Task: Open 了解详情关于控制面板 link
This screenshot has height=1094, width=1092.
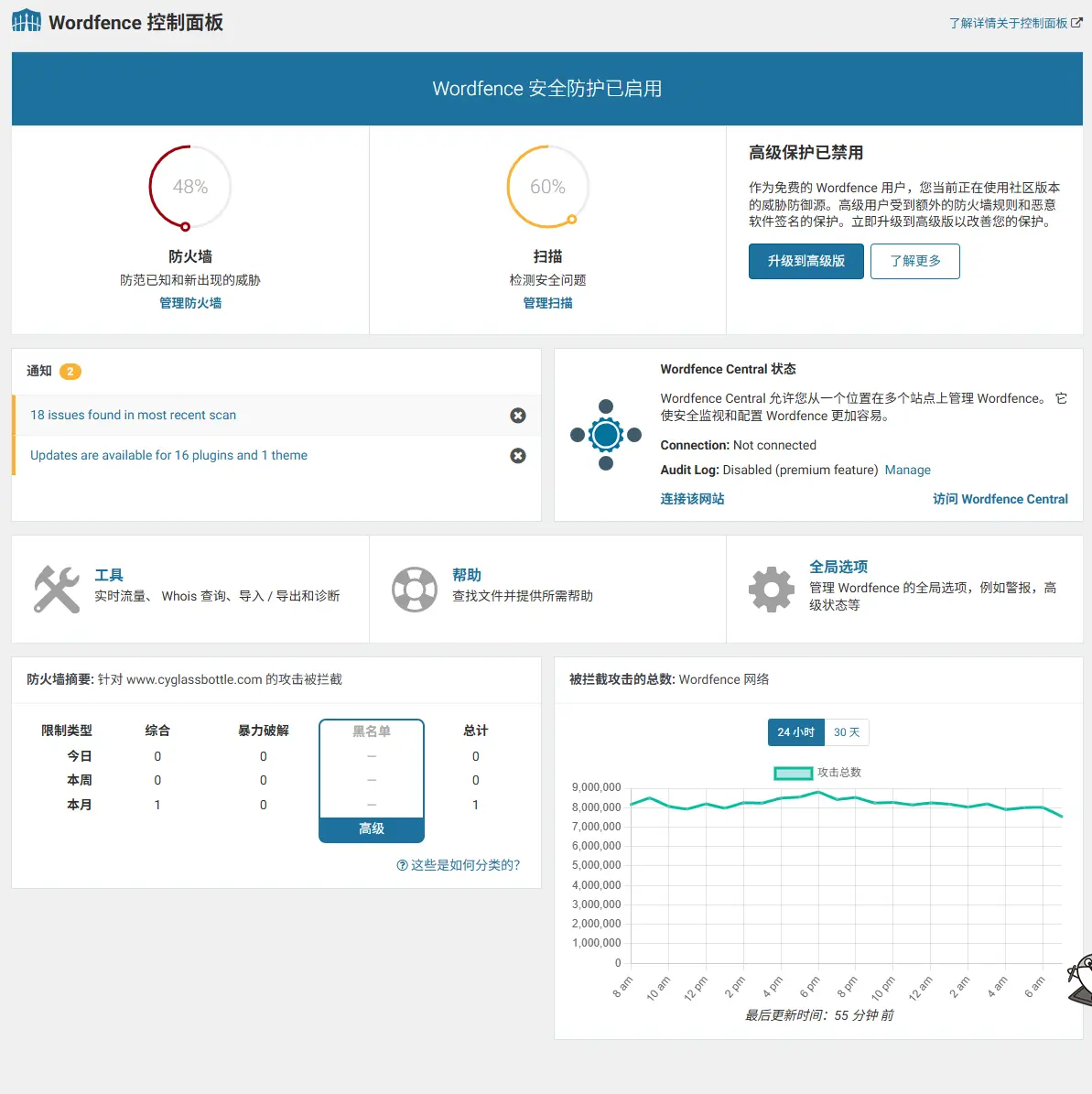Action: (x=1009, y=23)
